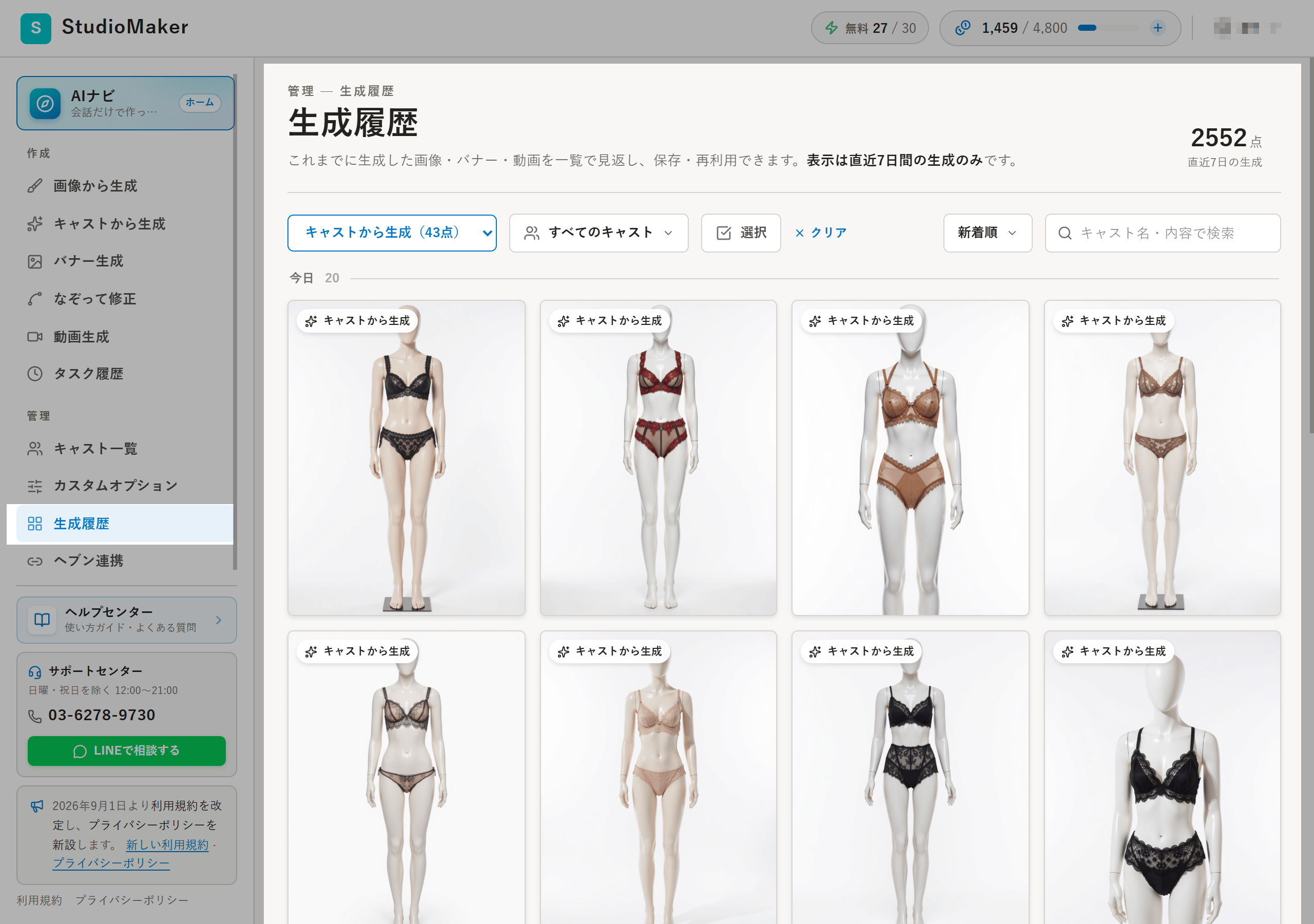Click the 管理 breadcrumb text
The height and width of the screenshot is (924, 1314).
pos(301,91)
